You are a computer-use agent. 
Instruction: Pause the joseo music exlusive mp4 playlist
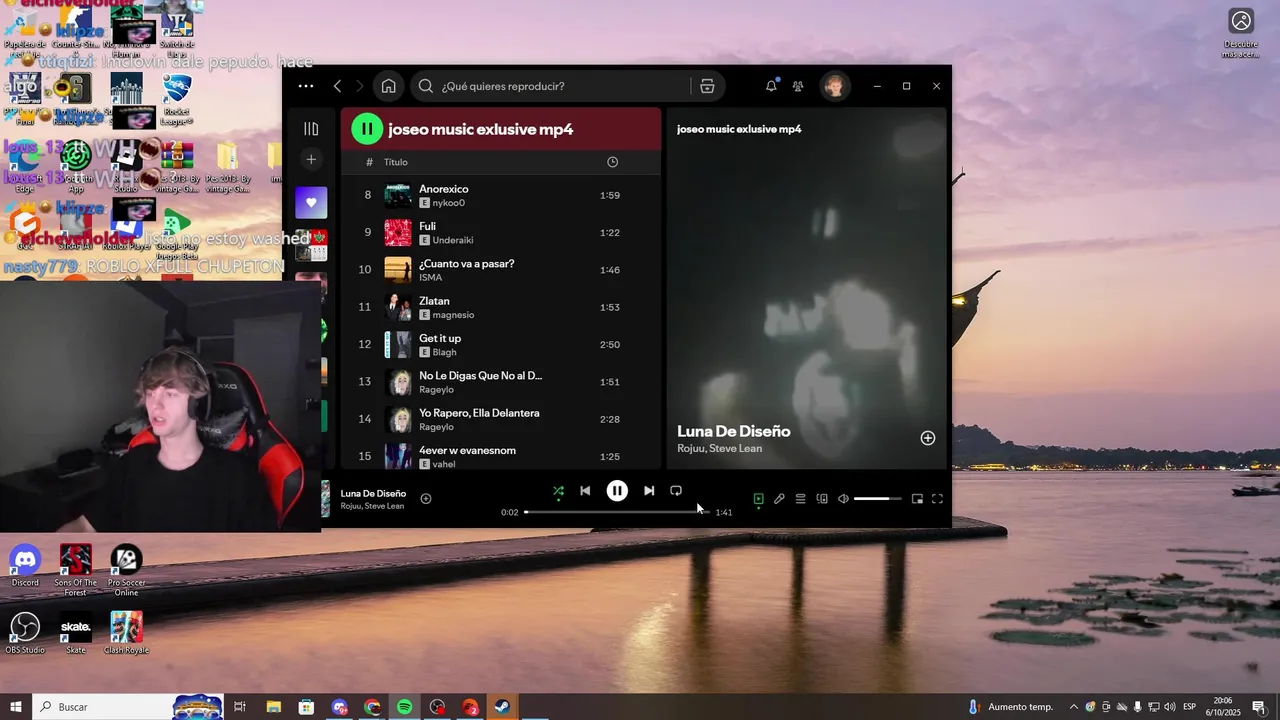pyautogui.click(x=367, y=128)
